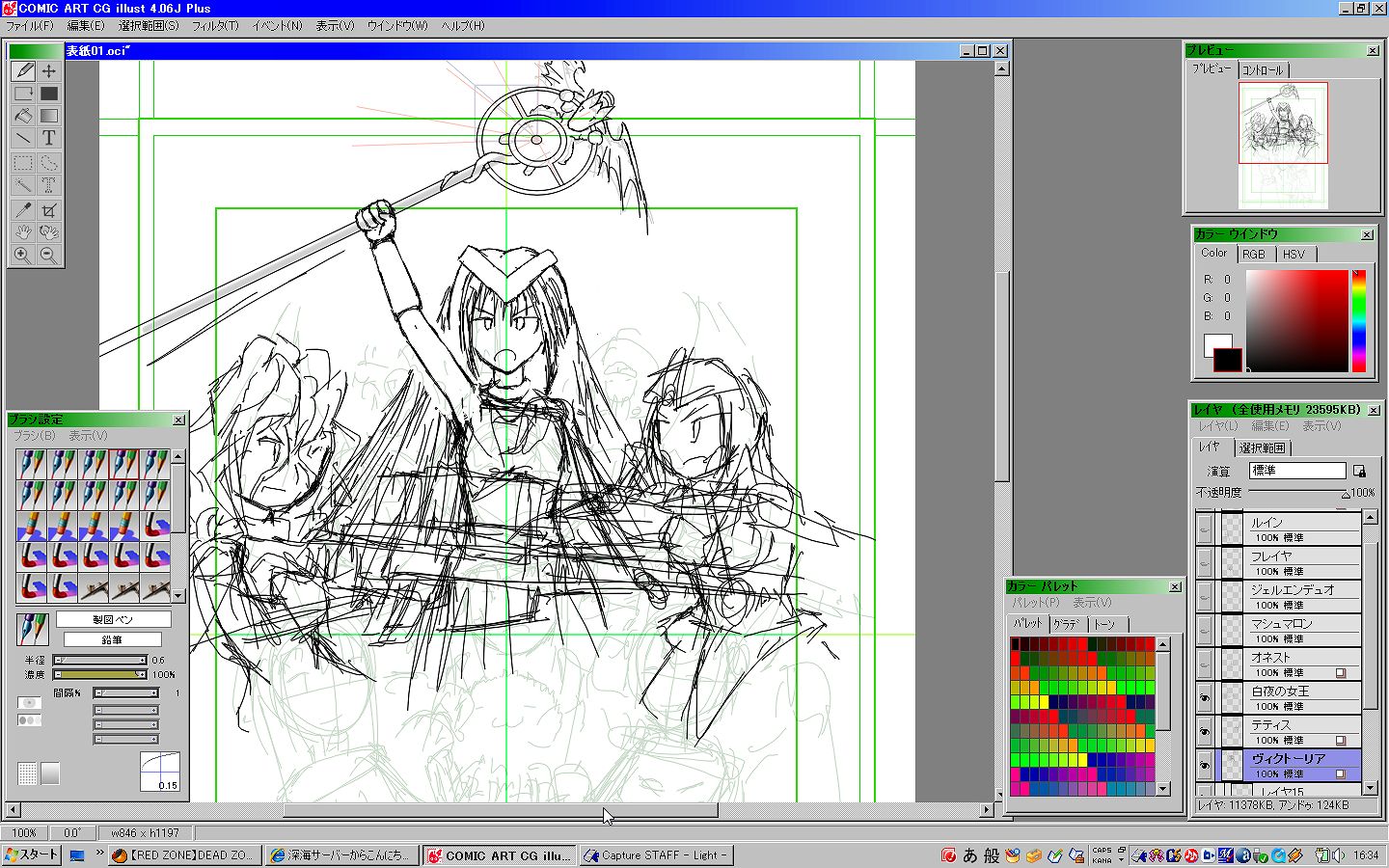This screenshot has width=1389, height=868.
Task: Switch to Capture STAFF - Light taskbar window
Action: 656,855
